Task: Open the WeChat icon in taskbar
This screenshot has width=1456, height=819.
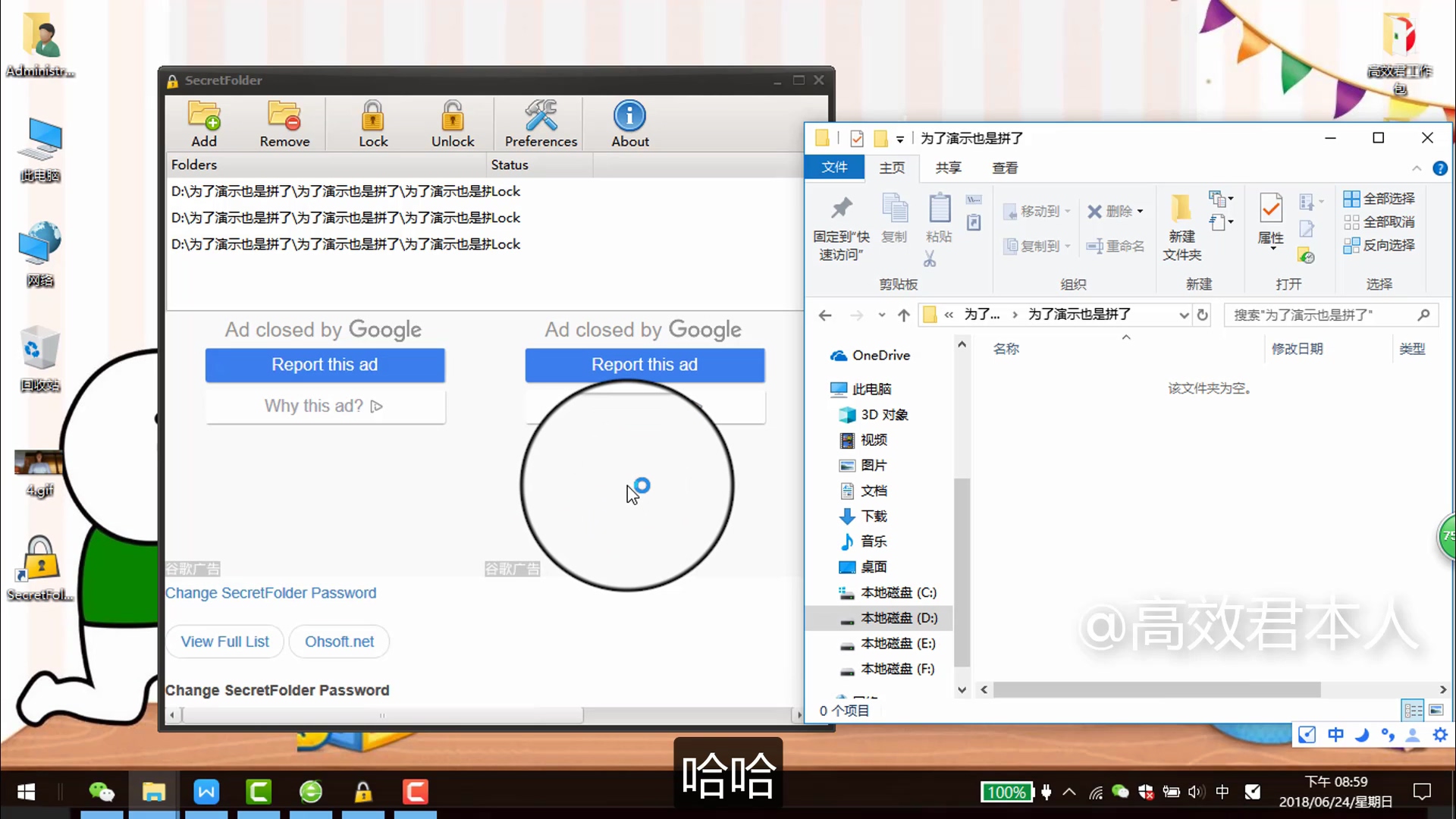Action: pos(101,792)
